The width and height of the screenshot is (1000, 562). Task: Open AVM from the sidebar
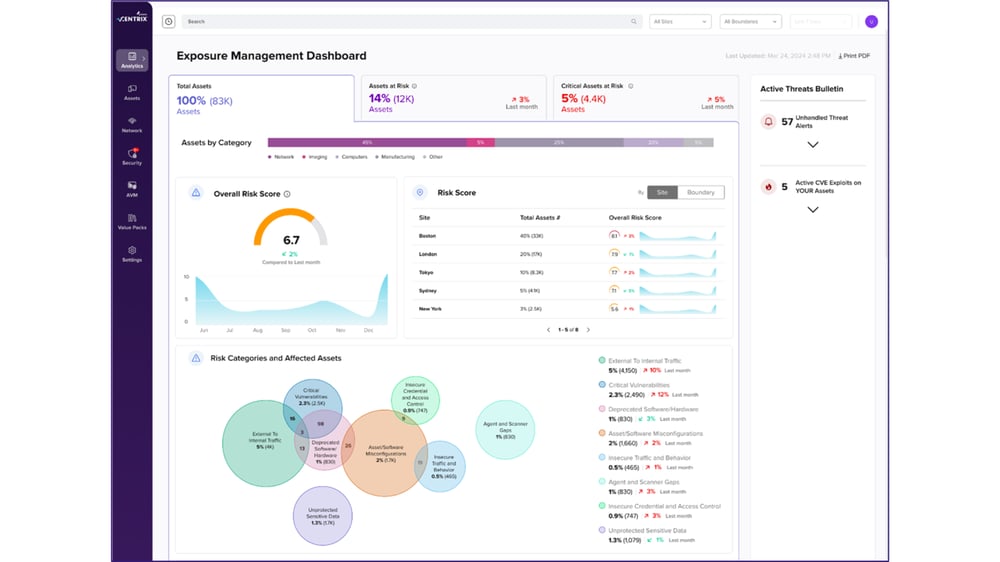[x=132, y=188]
